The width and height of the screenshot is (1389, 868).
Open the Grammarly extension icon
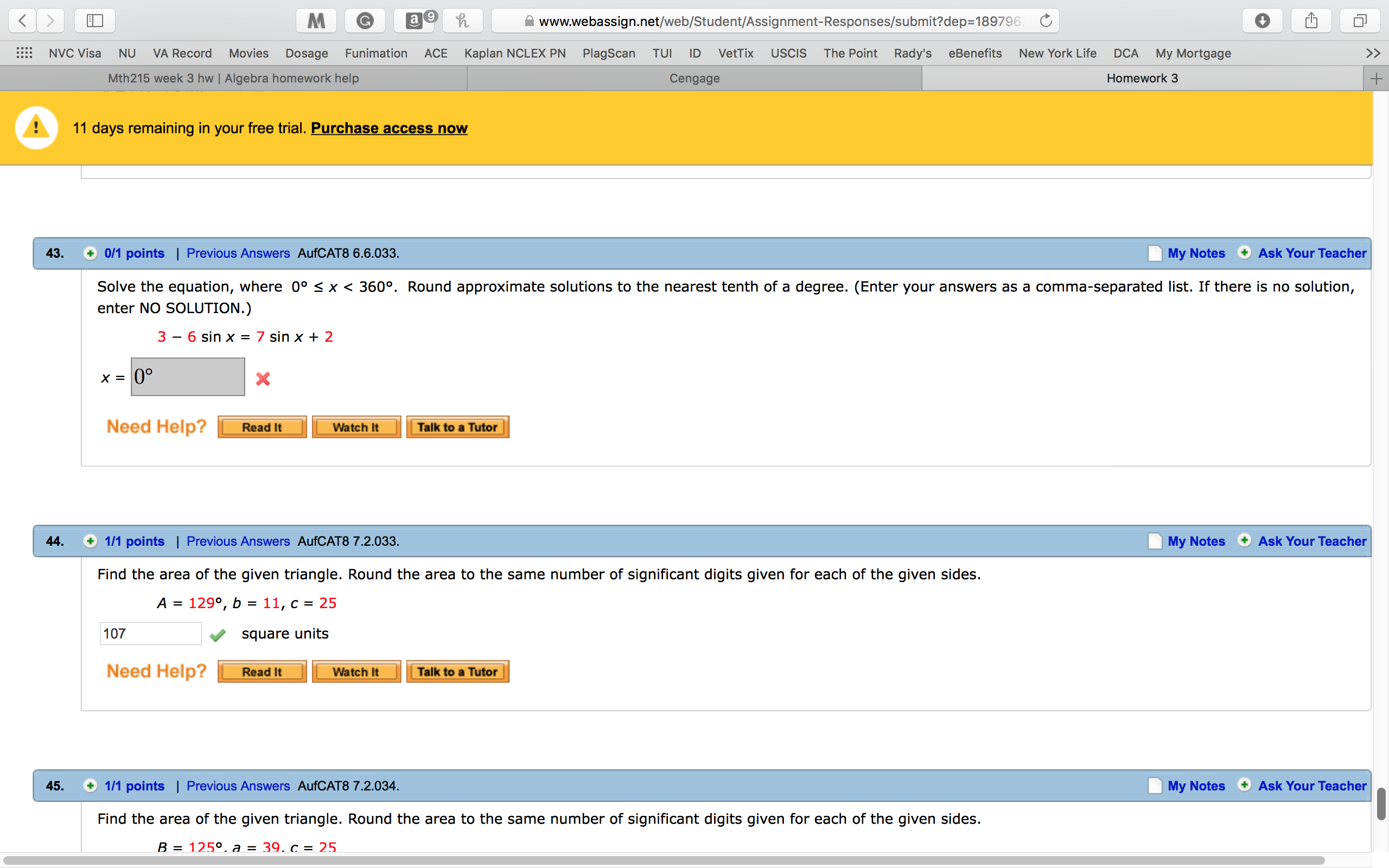[365, 21]
